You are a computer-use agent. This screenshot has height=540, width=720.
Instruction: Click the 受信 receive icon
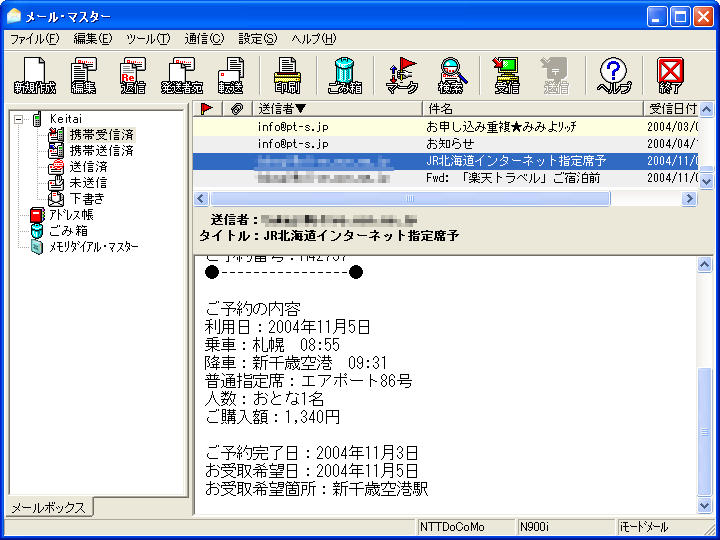[x=507, y=76]
